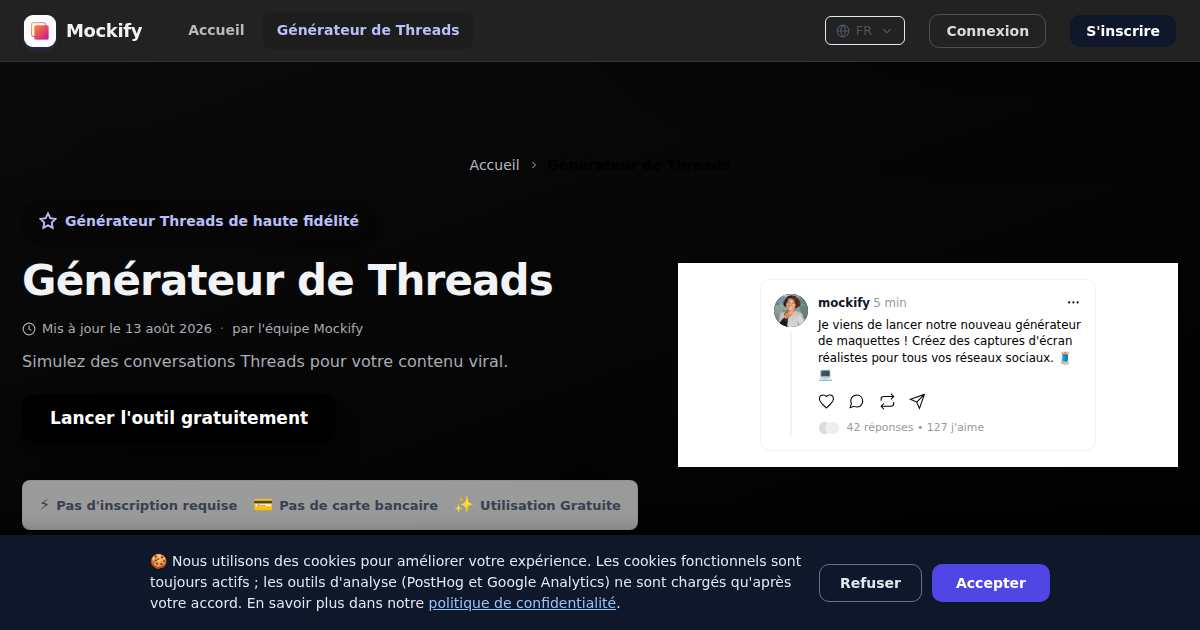Click the Pas d'inscription requise label
Image resolution: width=1200 pixels, height=630 pixels.
pyautogui.click(x=147, y=506)
